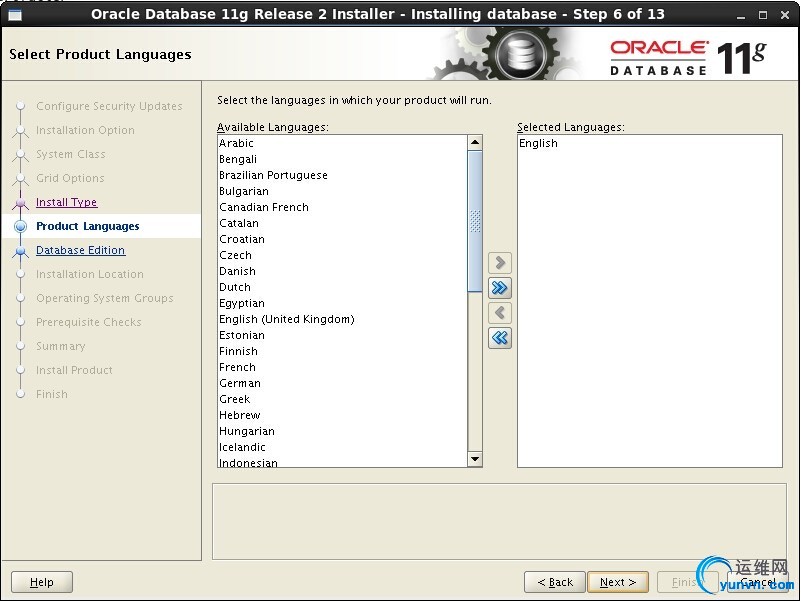Viewport: 801px width, 602px height.
Task: Click the Prerequisite Checks step
Action: (x=88, y=322)
